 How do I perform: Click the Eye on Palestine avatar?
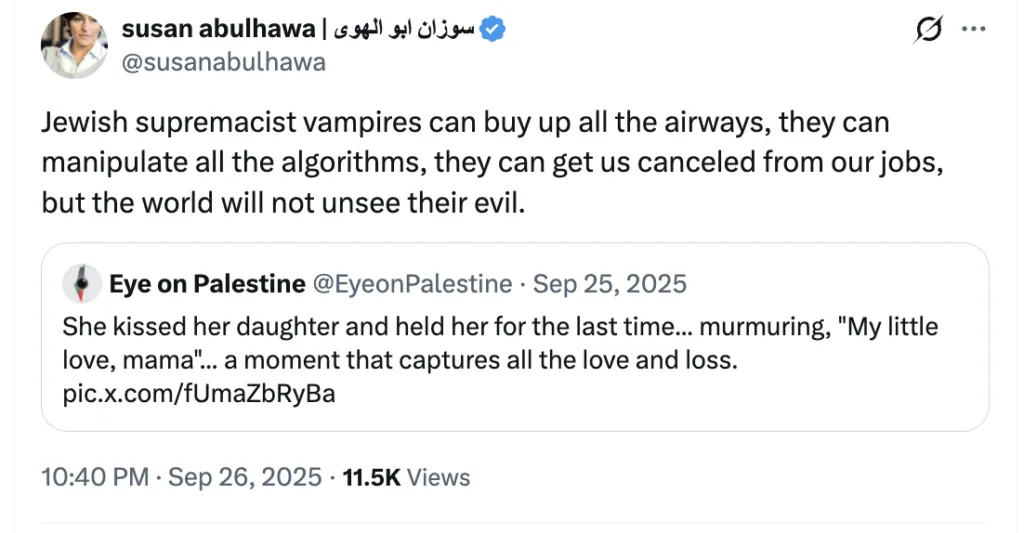click(x=80, y=284)
